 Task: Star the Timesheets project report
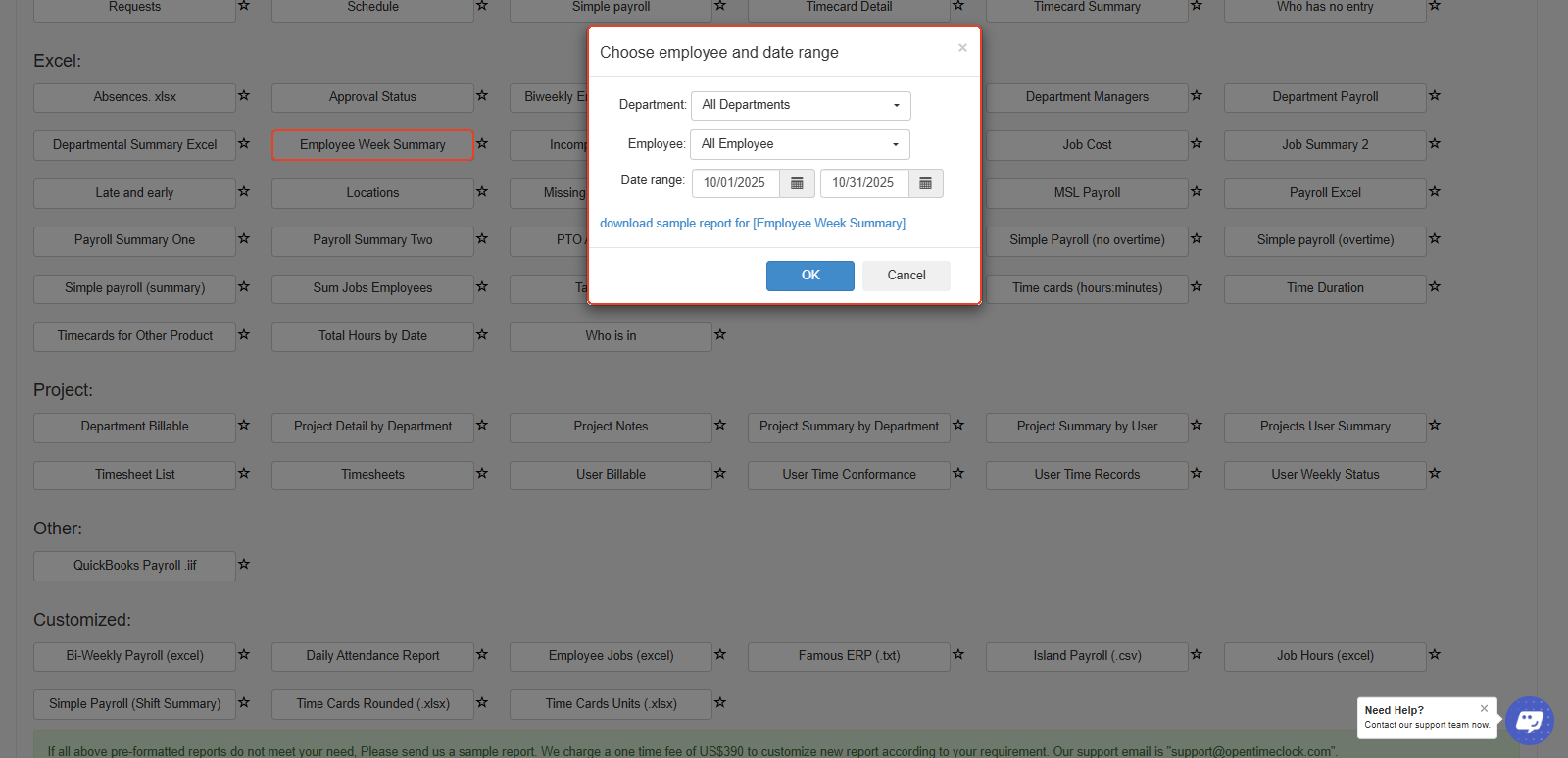(482, 474)
